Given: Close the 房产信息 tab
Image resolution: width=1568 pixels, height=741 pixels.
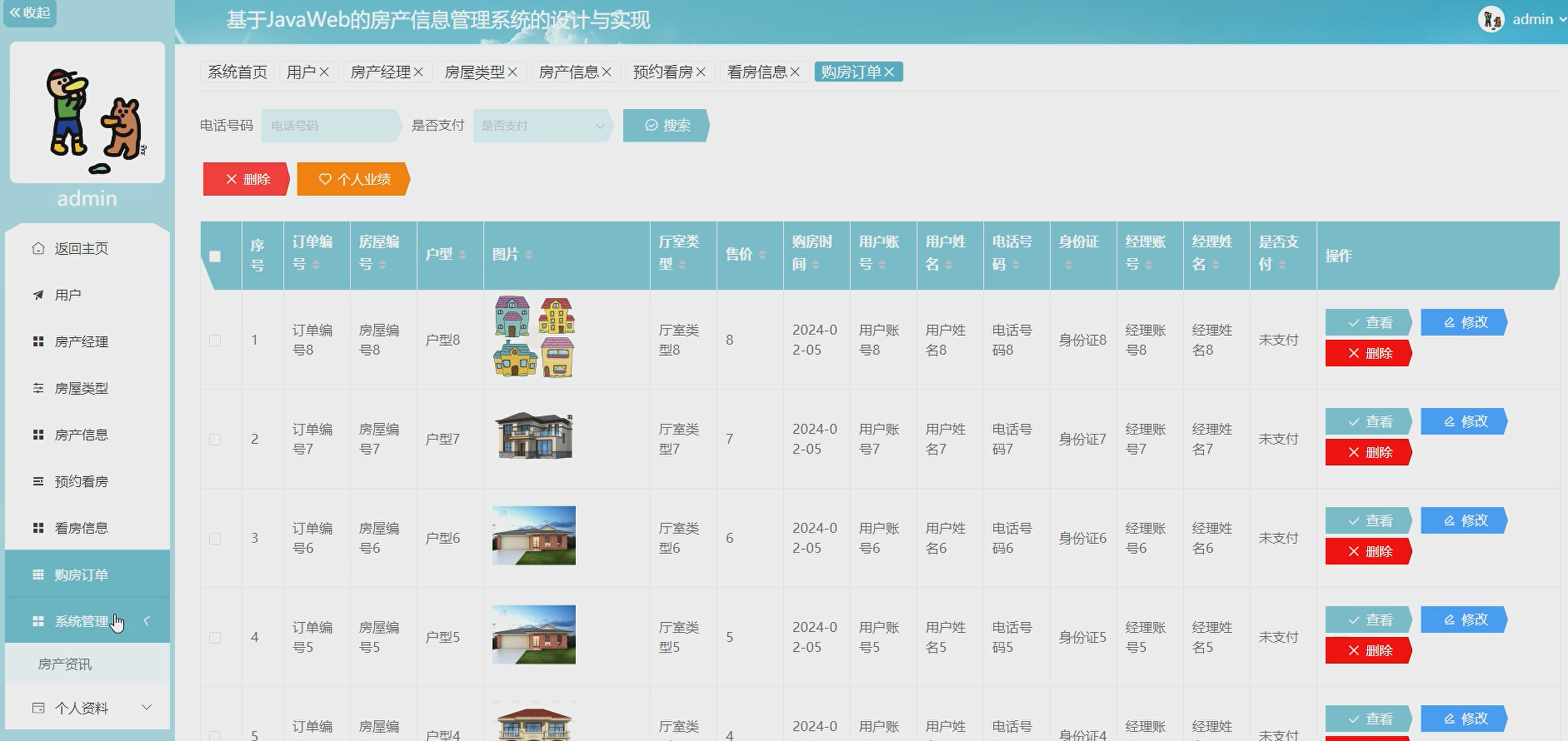Looking at the screenshot, I should (x=607, y=72).
